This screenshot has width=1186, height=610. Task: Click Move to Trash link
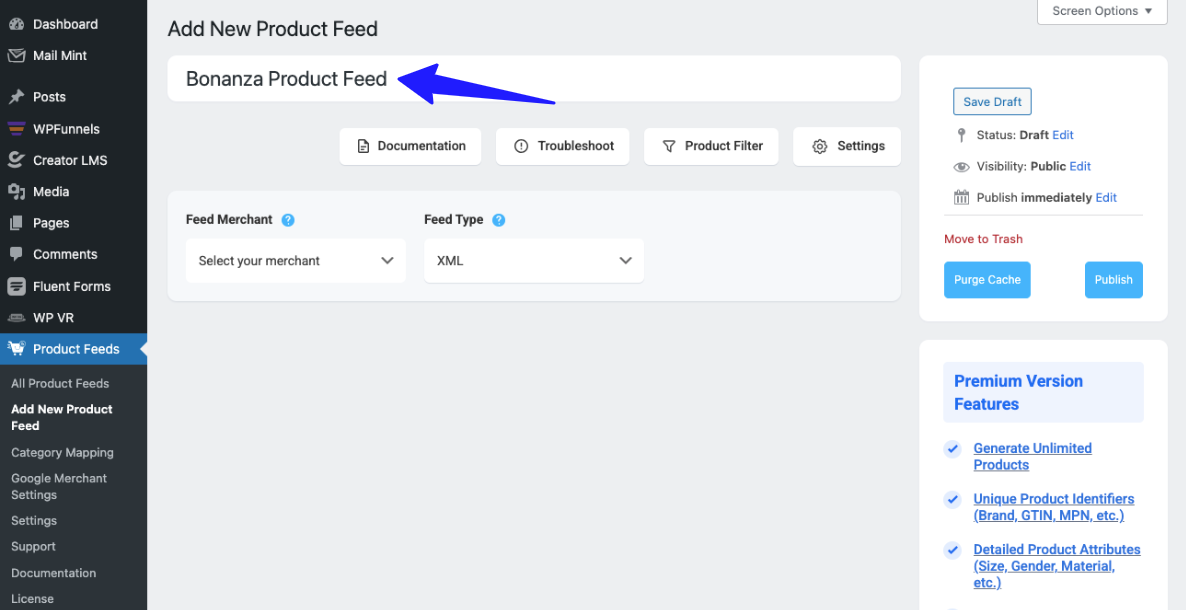point(983,239)
